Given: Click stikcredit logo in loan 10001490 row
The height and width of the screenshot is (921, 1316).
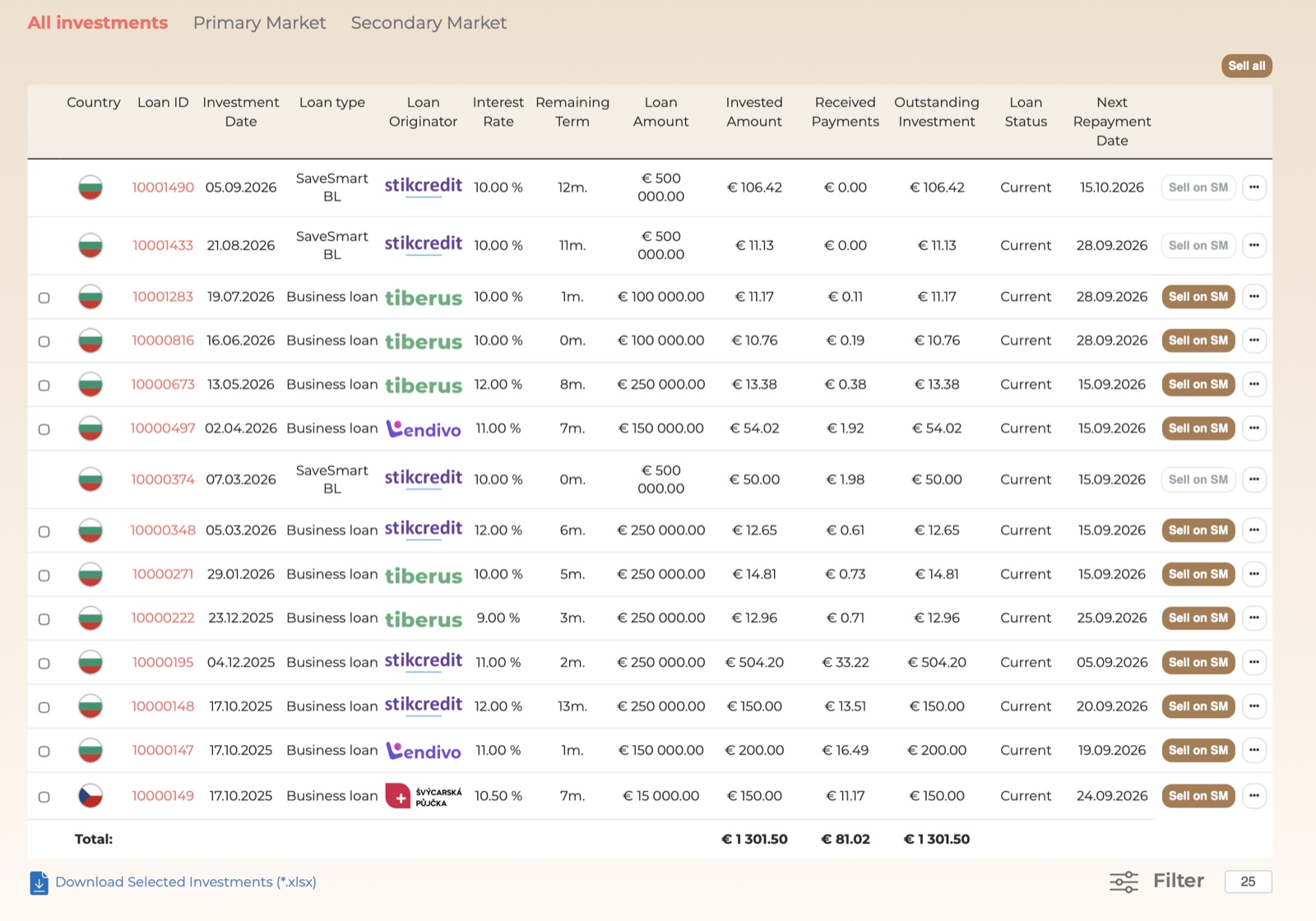Looking at the screenshot, I should coord(424,187).
